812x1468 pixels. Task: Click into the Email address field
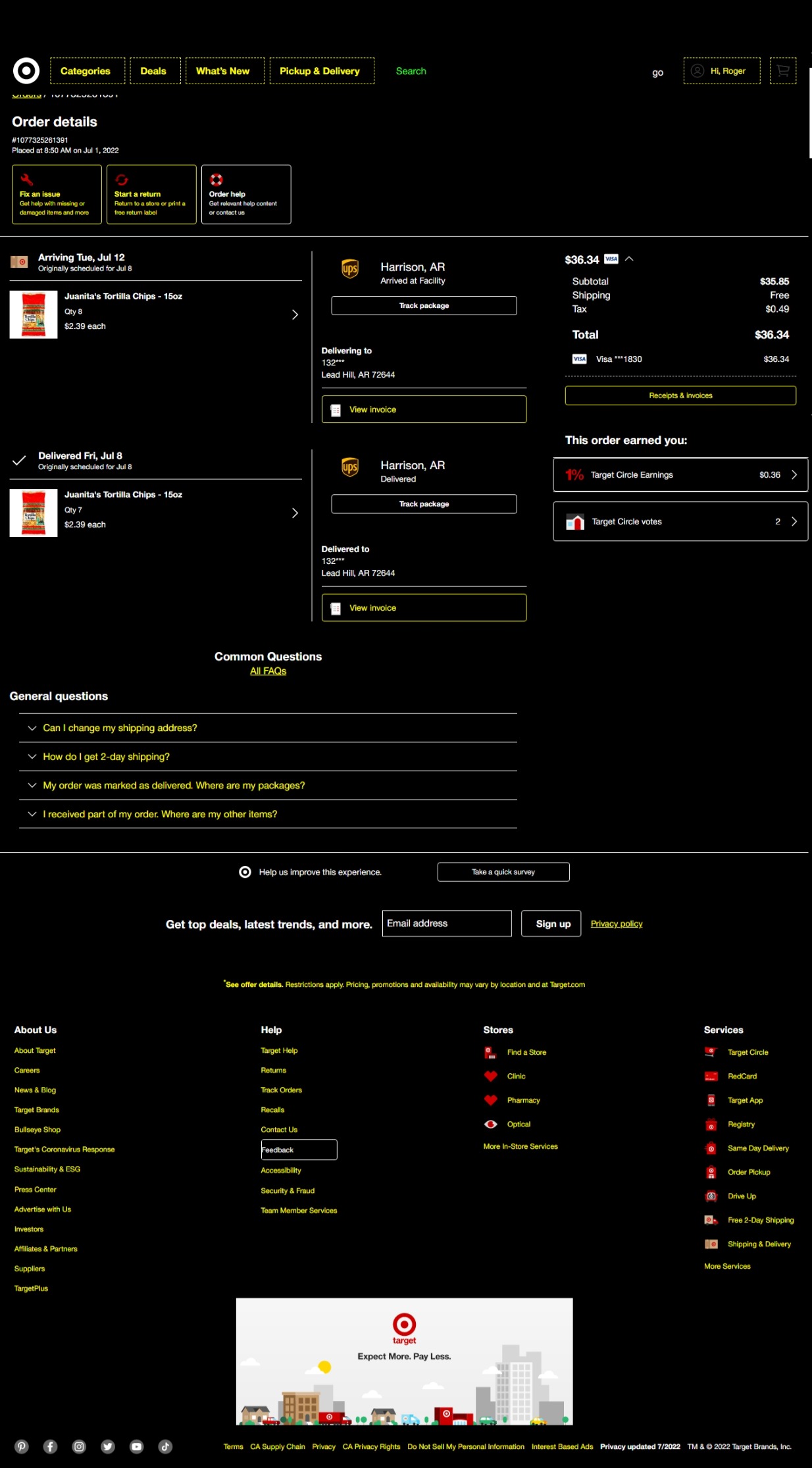(446, 924)
